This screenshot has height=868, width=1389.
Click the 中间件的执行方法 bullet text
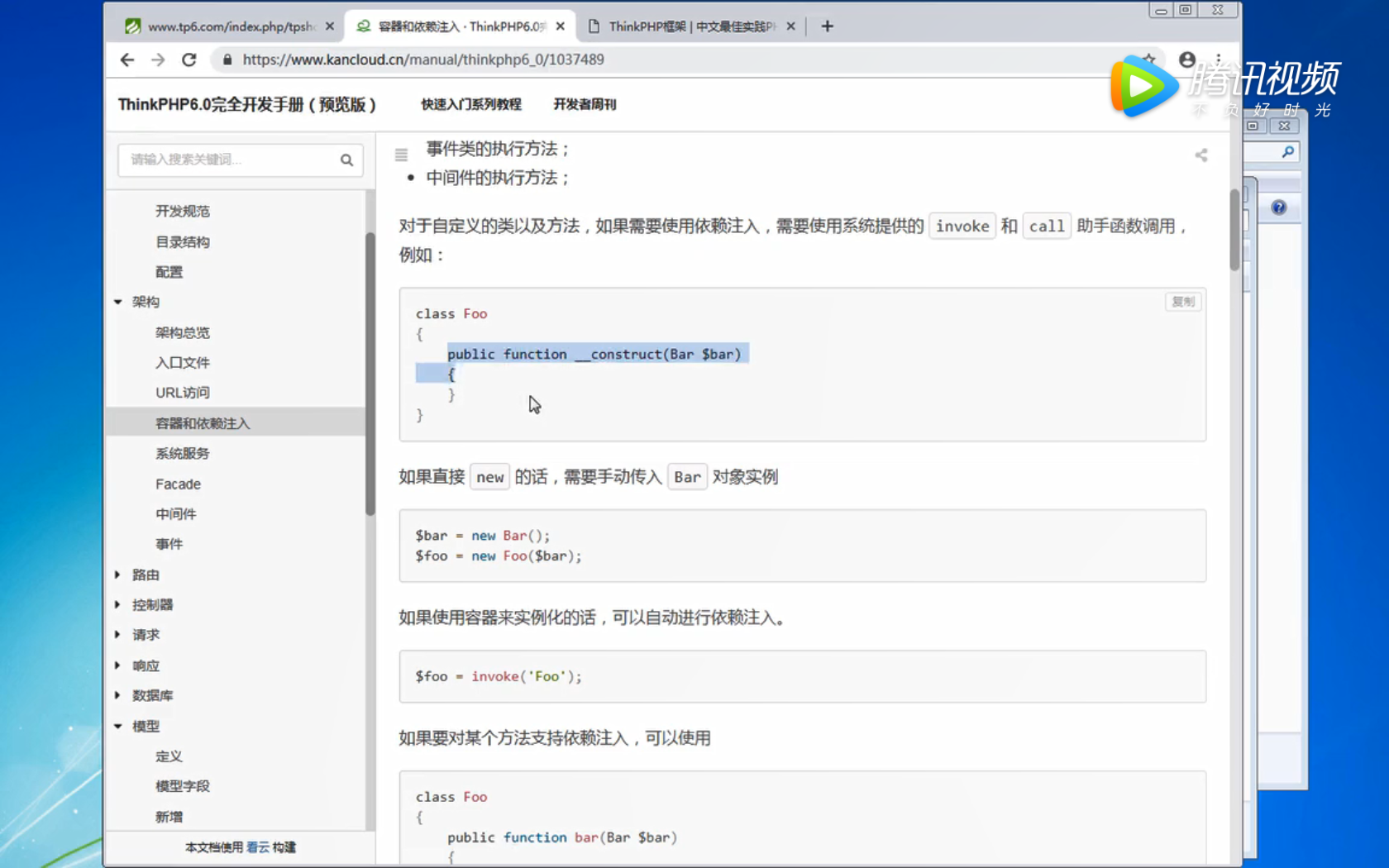tap(498, 178)
